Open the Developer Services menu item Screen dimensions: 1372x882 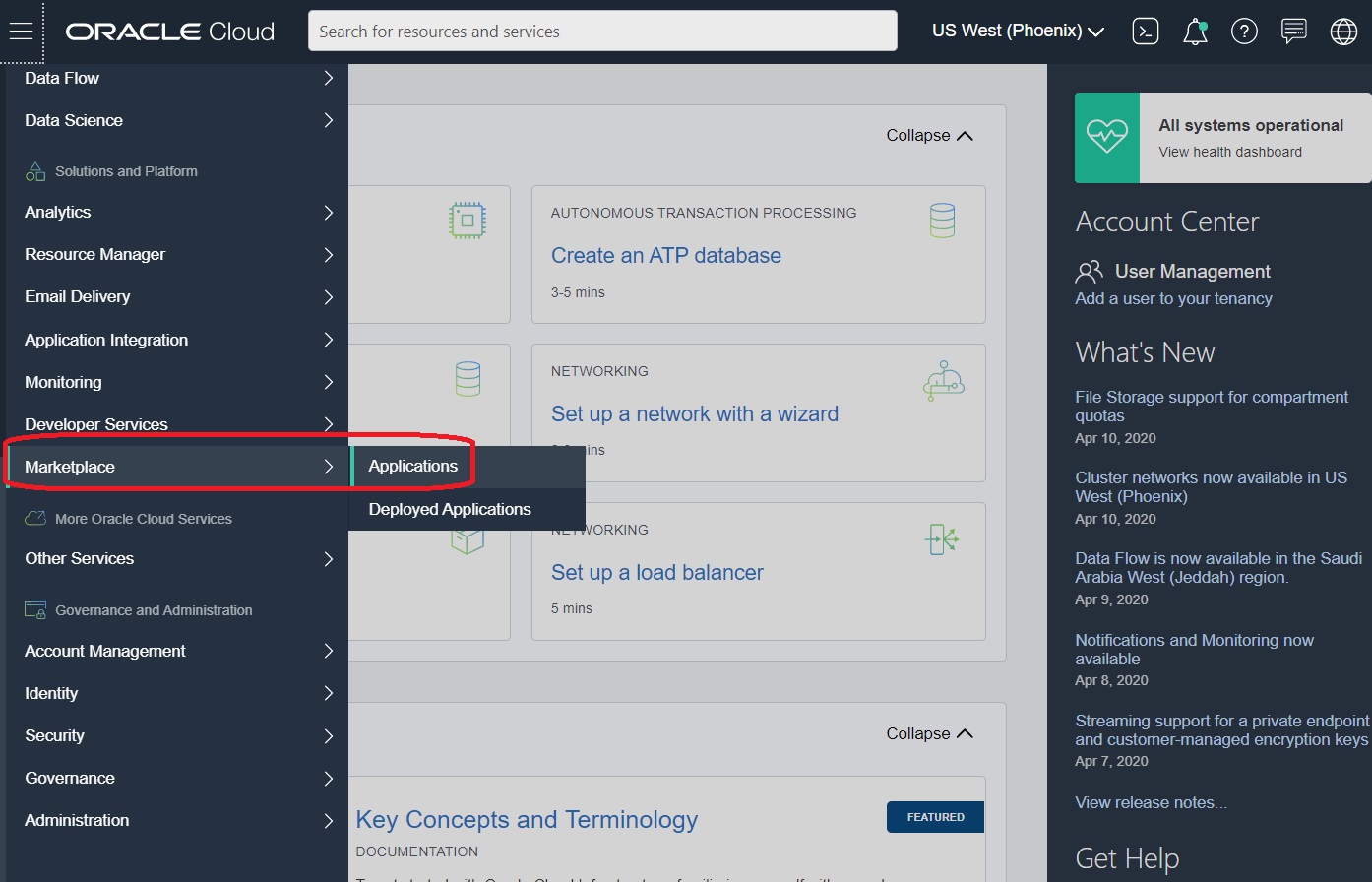click(177, 424)
